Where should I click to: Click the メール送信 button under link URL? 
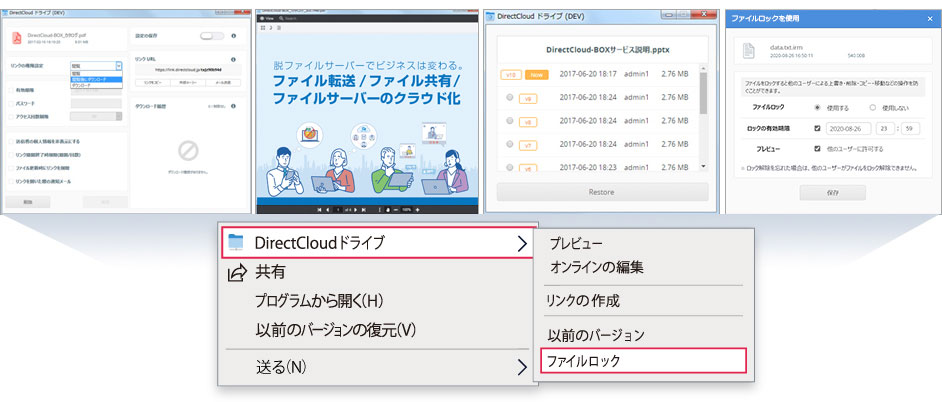point(223,83)
